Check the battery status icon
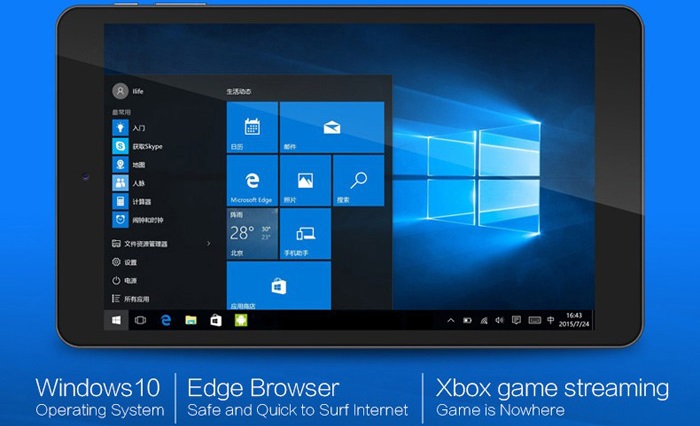 pos(467,320)
